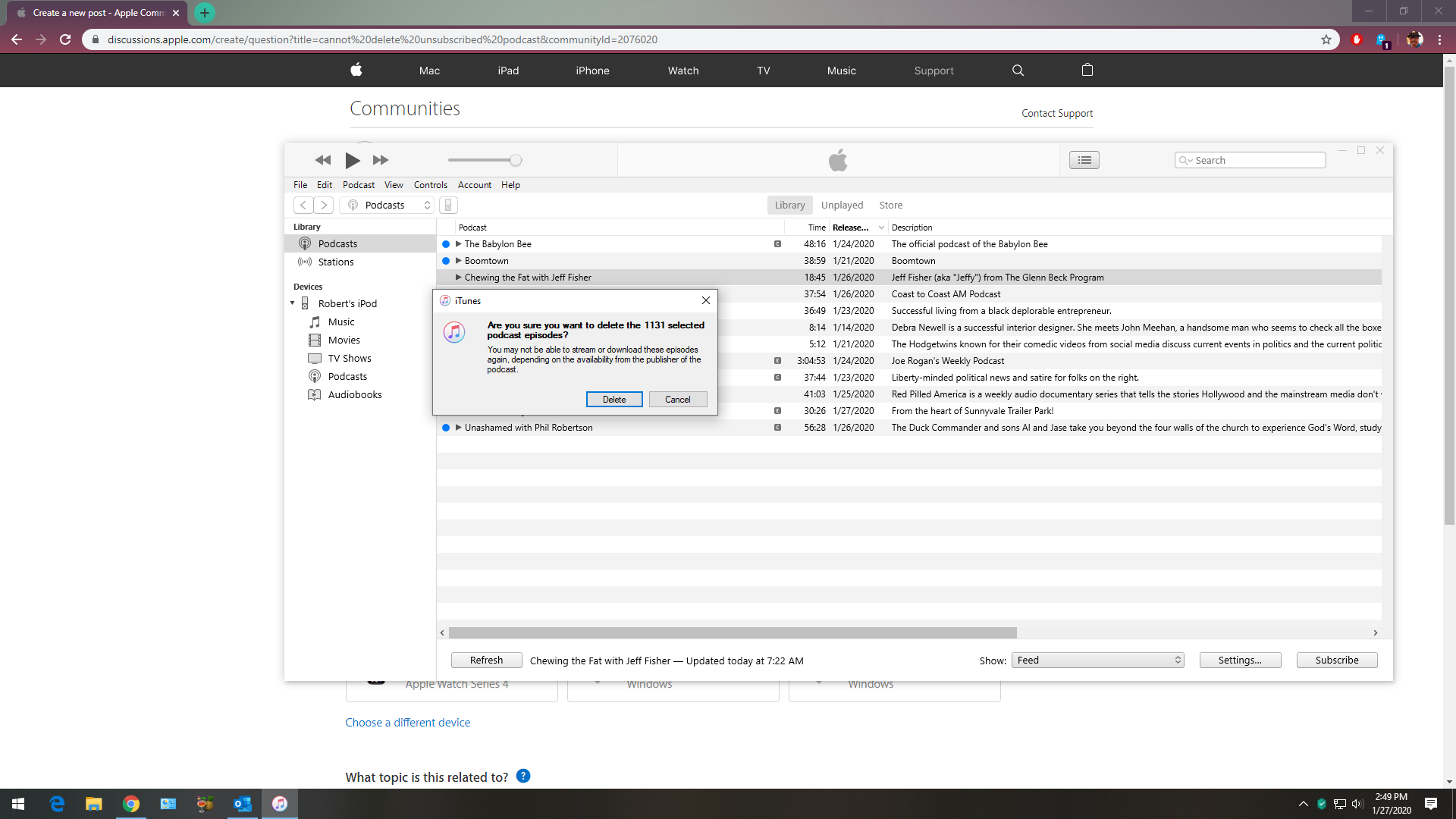1456x819 pixels.
Task: Toggle unplayed dot for Boomtown
Action: point(446,261)
